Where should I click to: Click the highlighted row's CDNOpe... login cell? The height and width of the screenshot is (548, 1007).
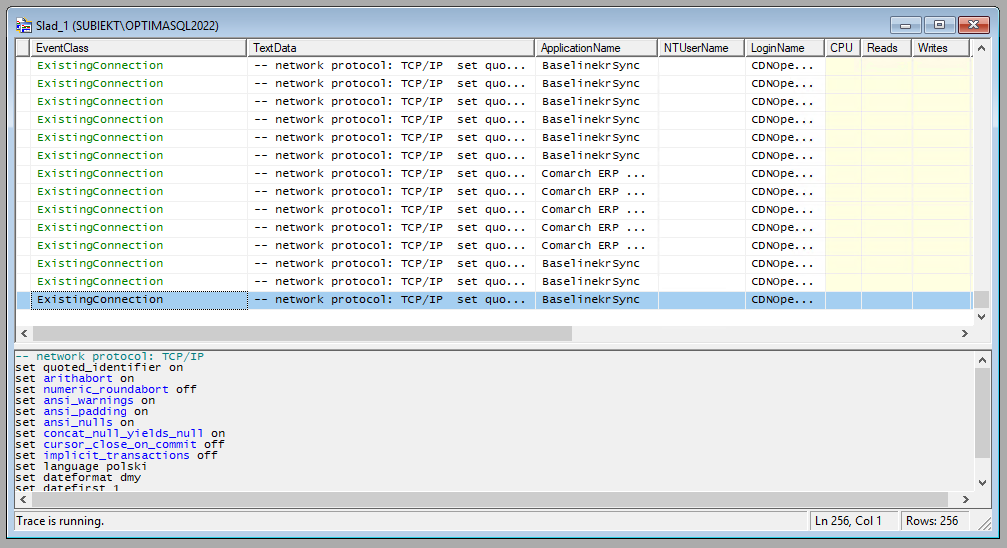pyautogui.click(x=785, y=300)
